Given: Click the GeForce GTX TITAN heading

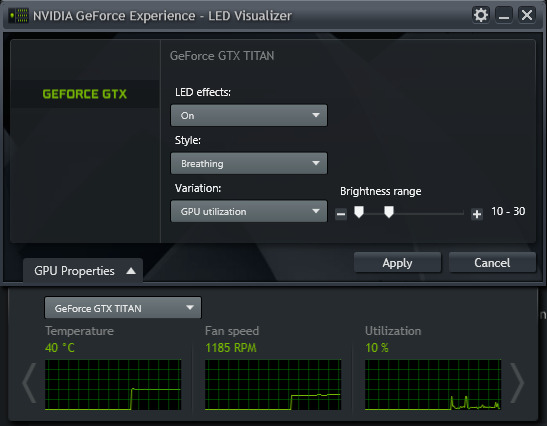Looking at the screenshot, I should [x=222, y=56].
